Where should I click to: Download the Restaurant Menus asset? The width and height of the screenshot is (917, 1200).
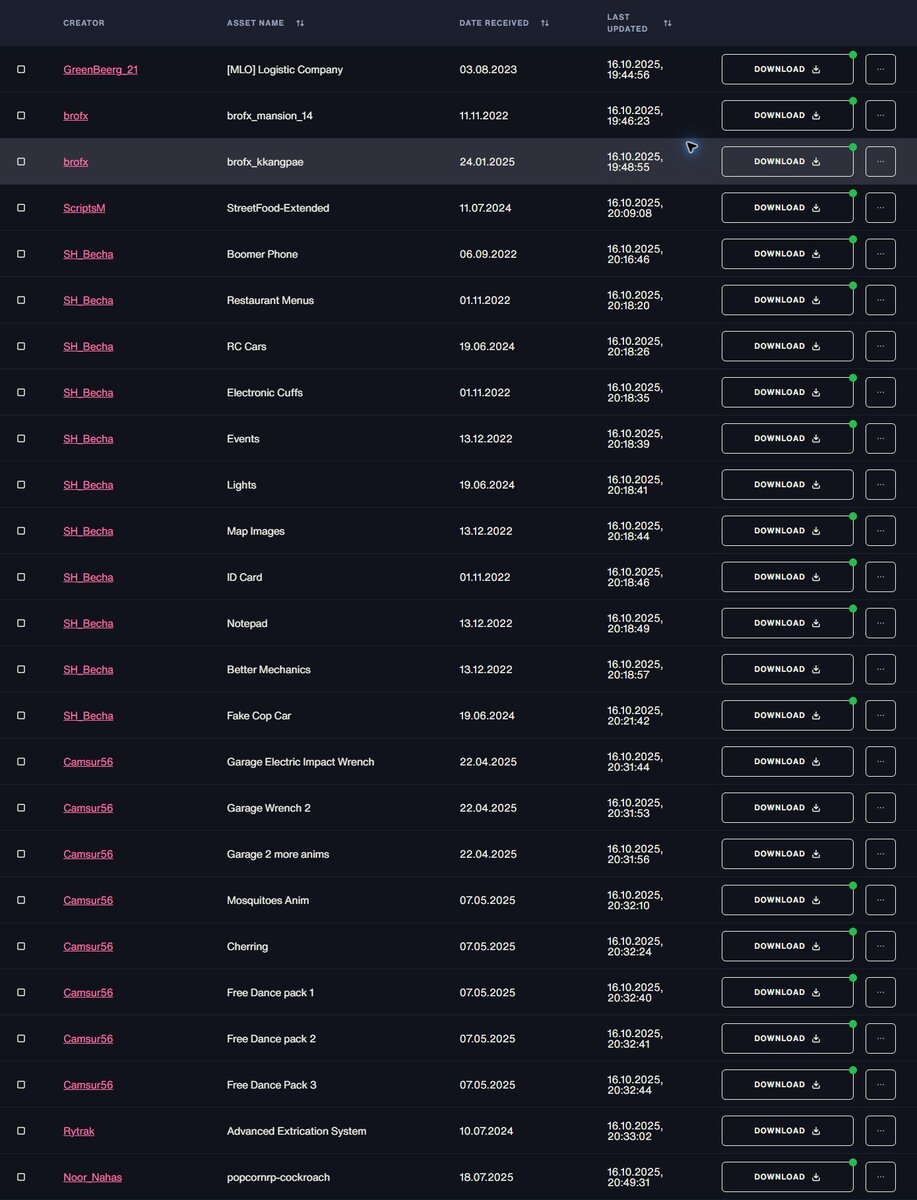[x=787, y=300]
